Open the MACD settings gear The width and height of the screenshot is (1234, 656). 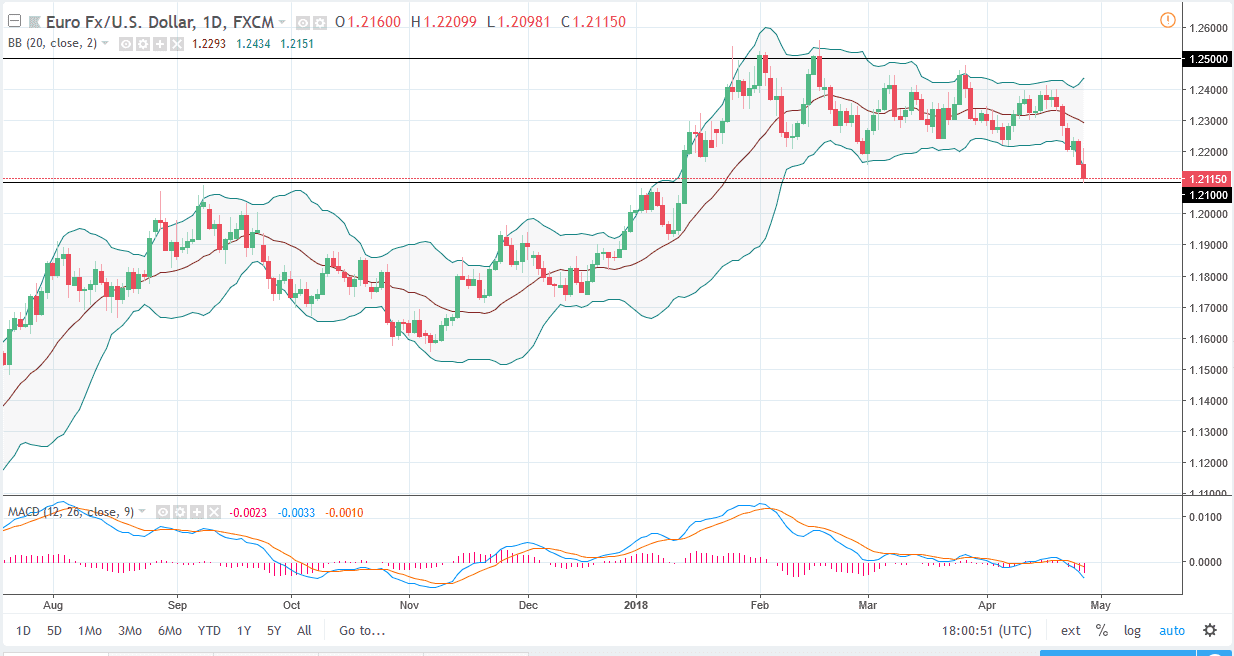click(180, 511)
